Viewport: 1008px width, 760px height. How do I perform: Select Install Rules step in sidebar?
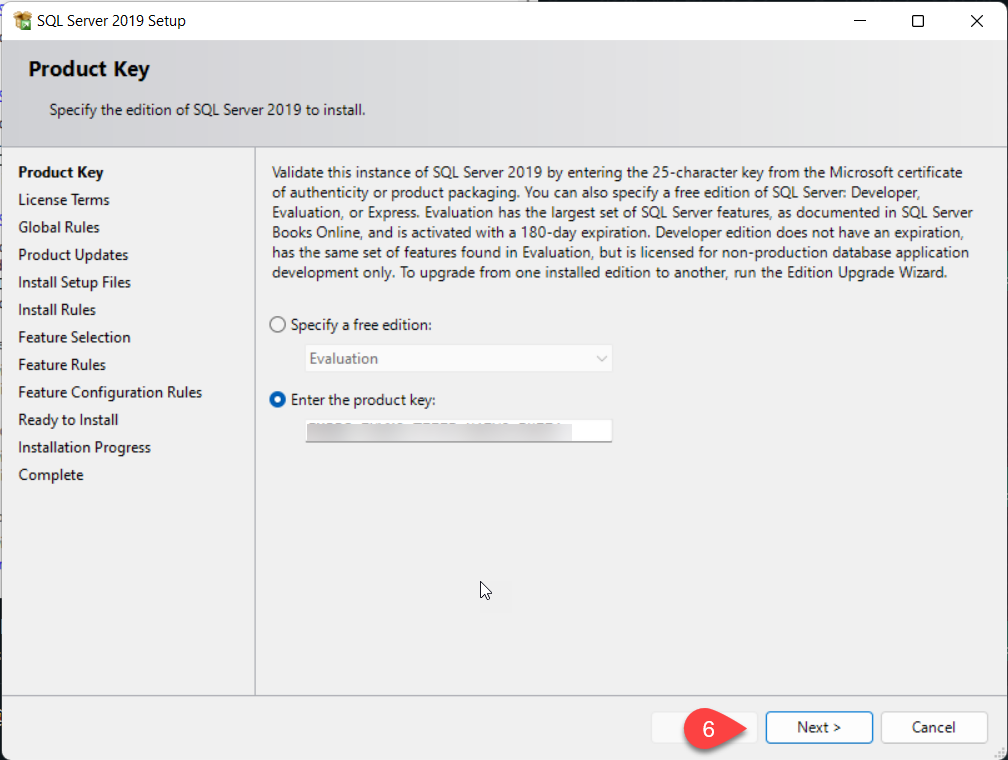click(x=57, y=310)
